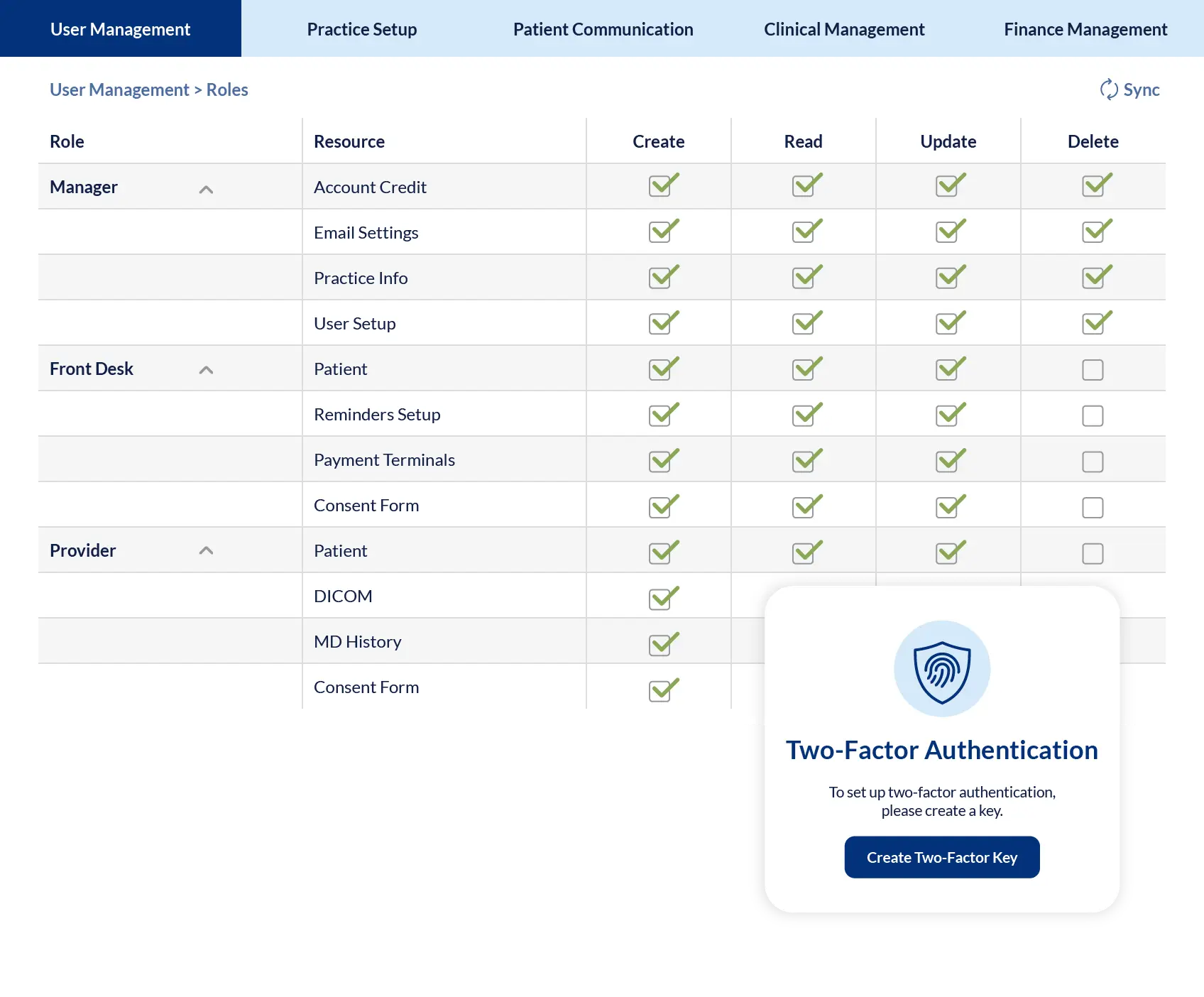The image size is (1204, 997).
Task: Uncheck Create for MD History
Action: tap(664, 643)
